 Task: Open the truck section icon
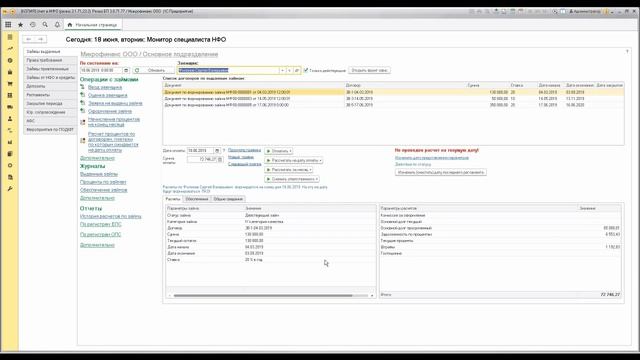(x=10, y=107)
